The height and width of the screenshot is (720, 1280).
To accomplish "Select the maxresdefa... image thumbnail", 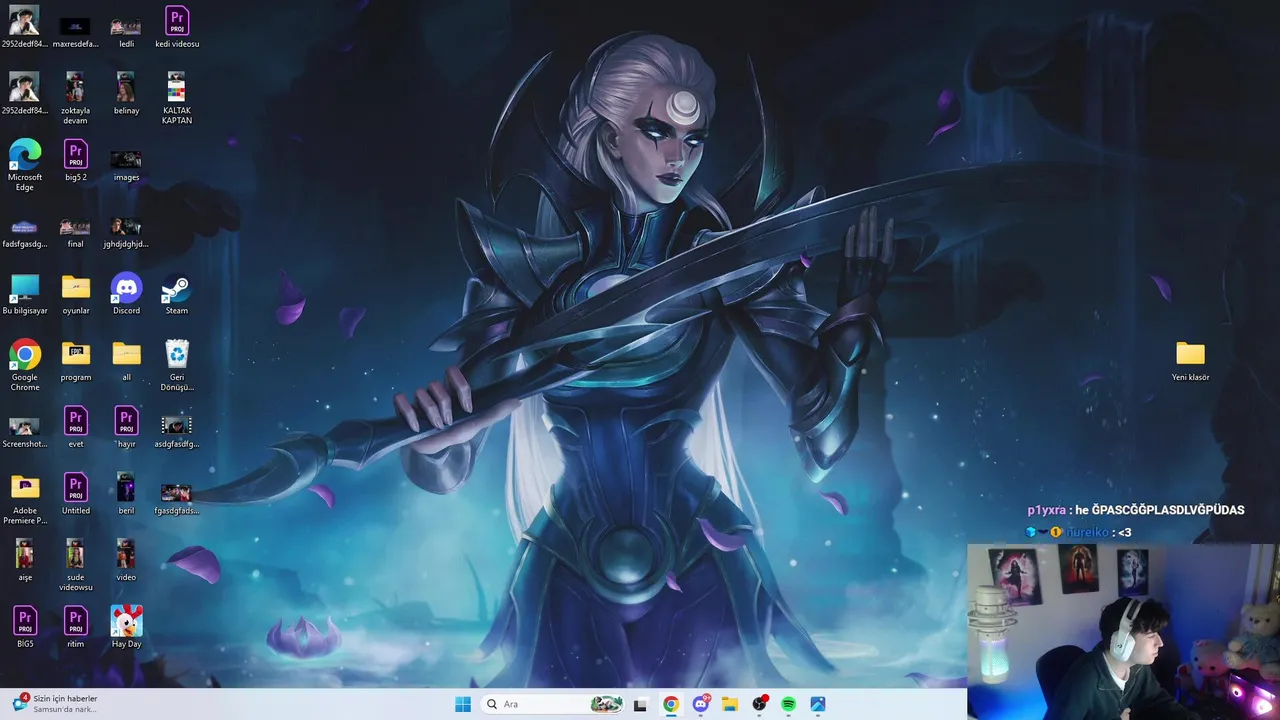I will point(75,32).
